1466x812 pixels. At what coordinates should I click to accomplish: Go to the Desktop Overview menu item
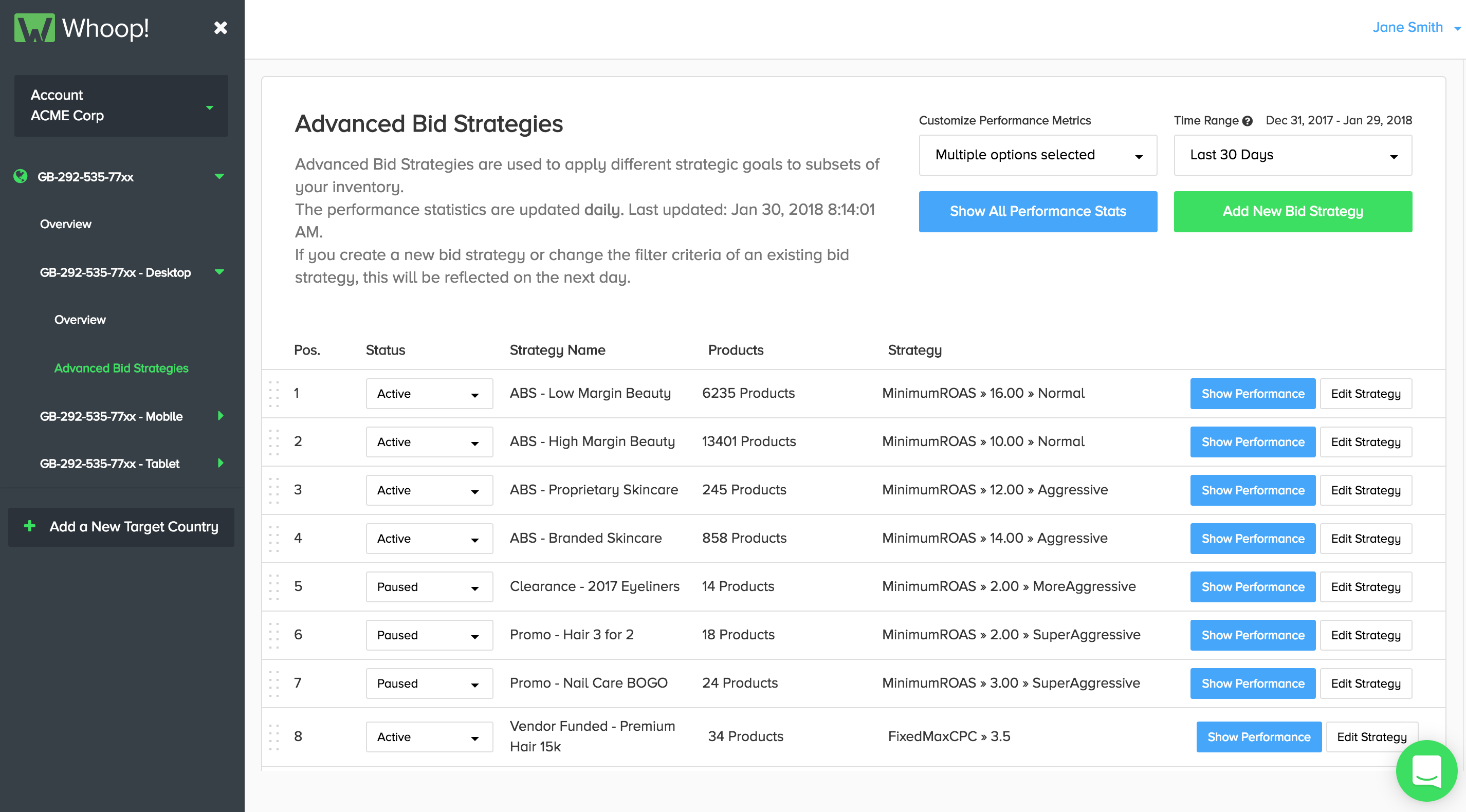click(x=80, y=320)
